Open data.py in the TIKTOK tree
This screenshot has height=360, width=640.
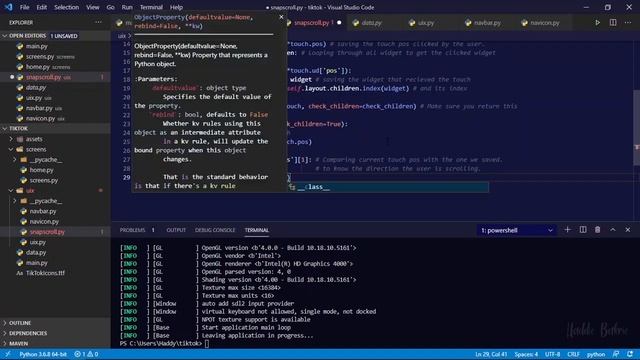point(36,253)
